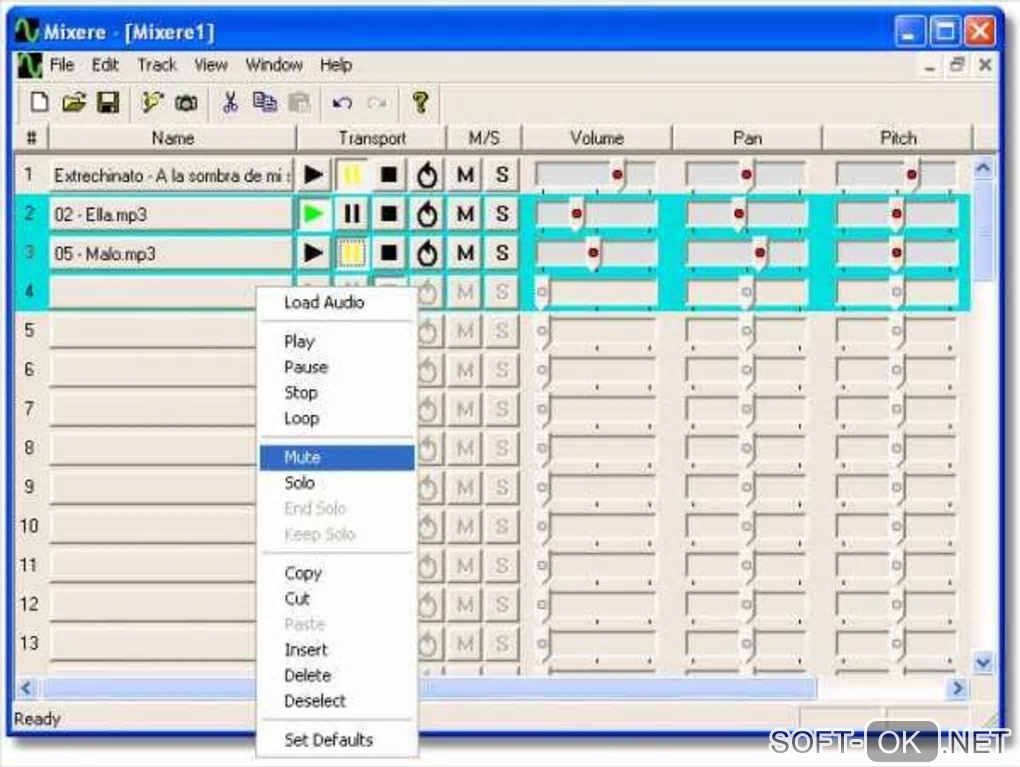The height and width of the screenshot is (767, 1020).
Task: Solo 05 - Malo.mp3 with S button
Action: (502, 253)
